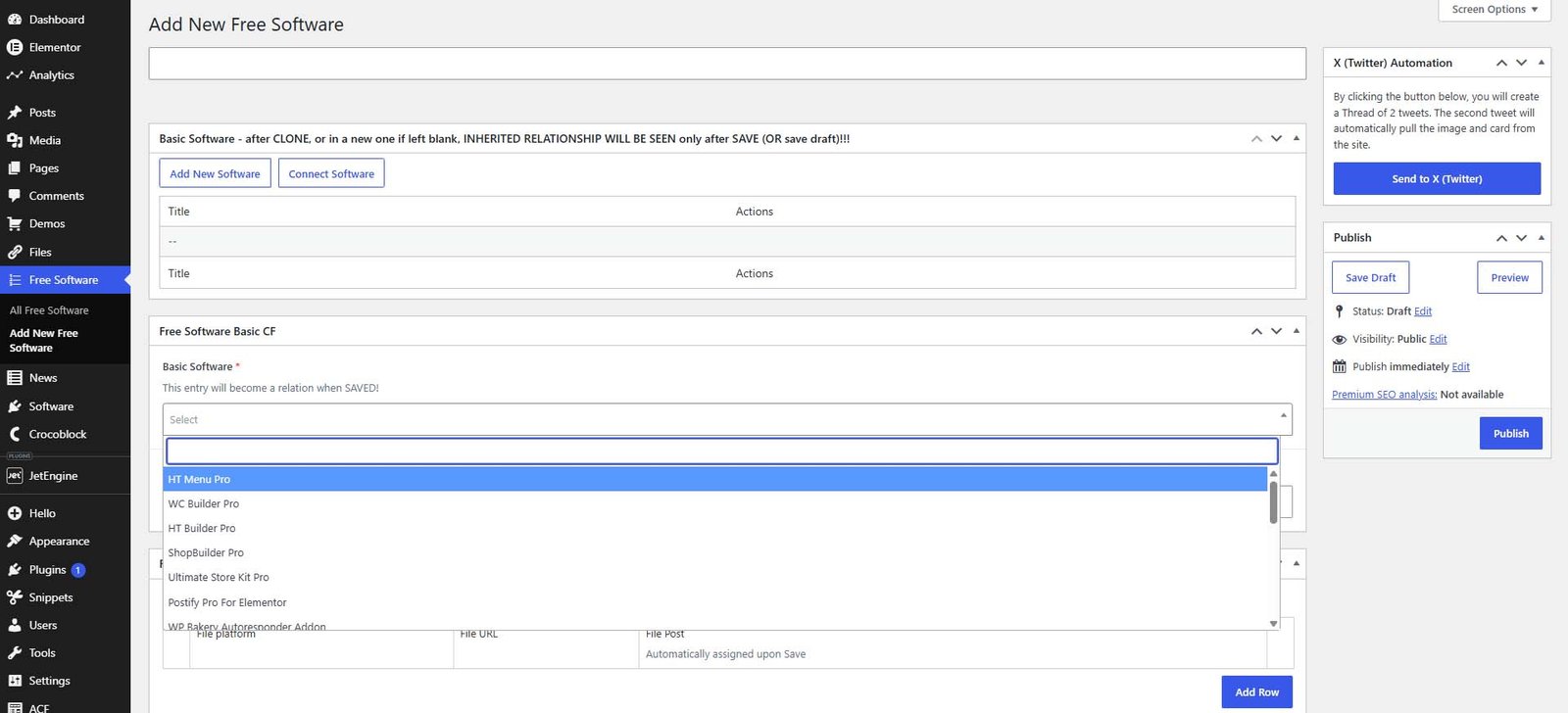Click the Analytics chart icon
Viewport: 1568px width, 713px height.
coord(15,75)
